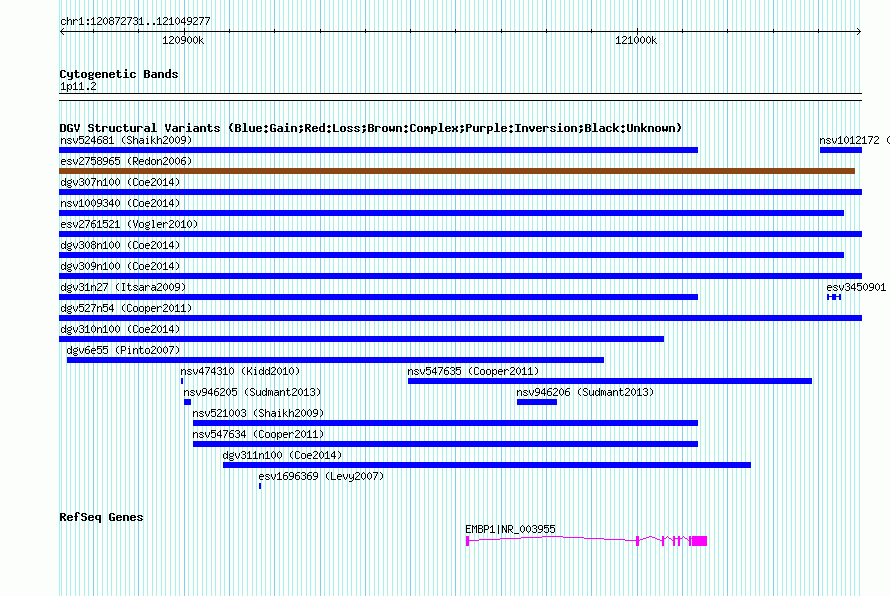Click the nsv547635 (Cooper2011) gain bar
The height and width of the screenshot is (596, 890).
(610, 381)
